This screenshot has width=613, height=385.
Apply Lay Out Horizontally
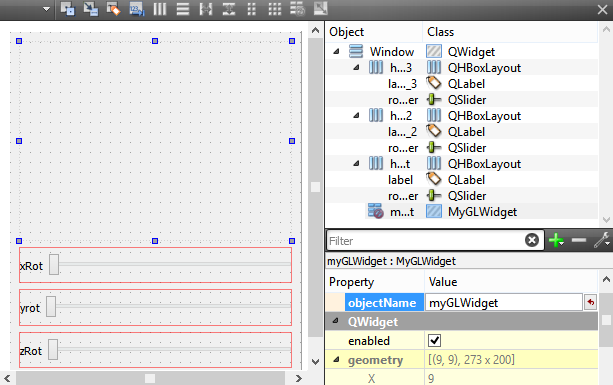(160, 9)
